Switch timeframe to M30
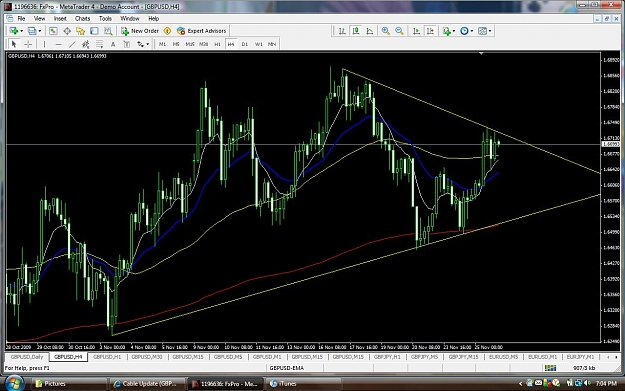Viewport: 625px width, 391px height. pos(204,44)
